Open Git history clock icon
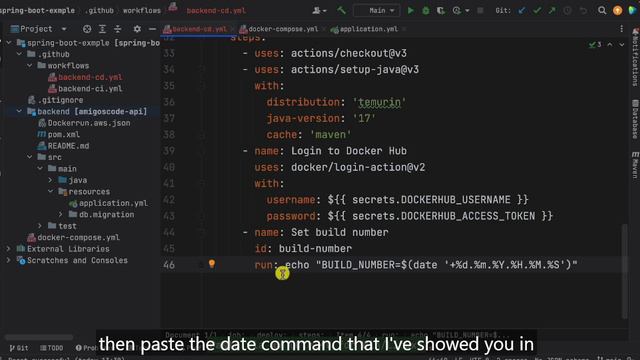 [567, 11]
